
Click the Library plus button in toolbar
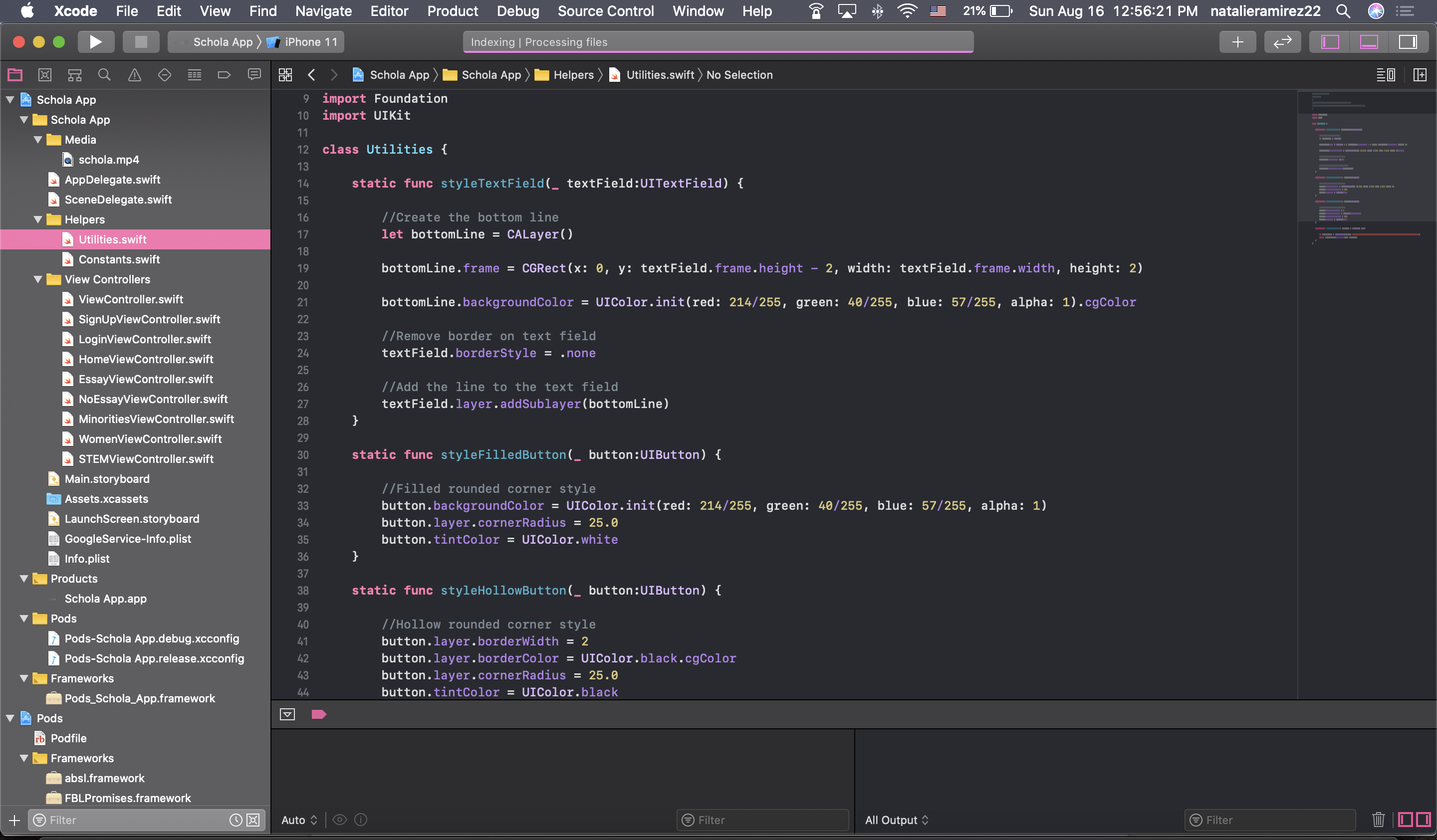[x=1237, y=41]
